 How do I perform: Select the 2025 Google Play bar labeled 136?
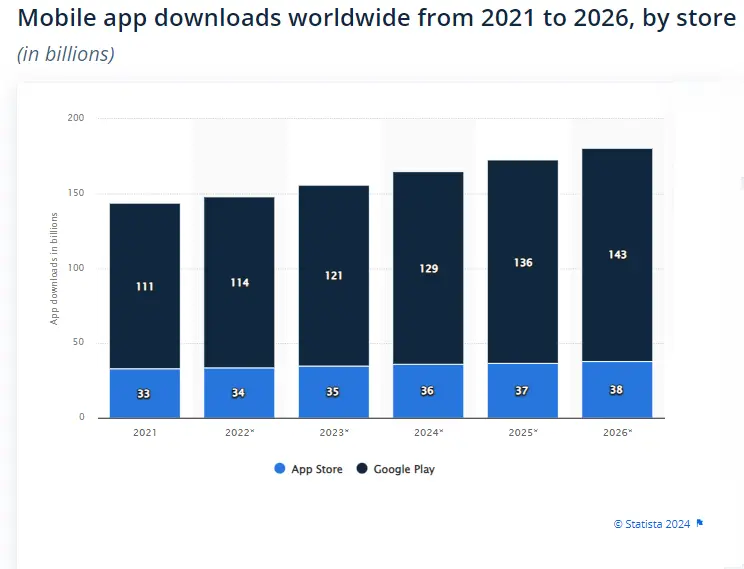click(x=523, y=262)
